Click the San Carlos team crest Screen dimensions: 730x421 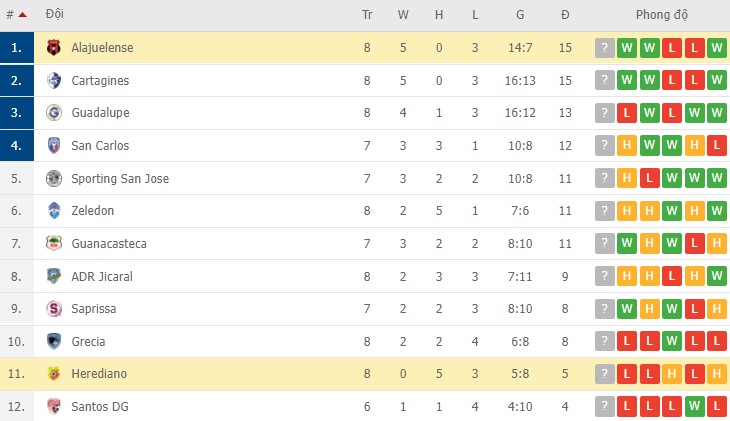tap(54, 146)
